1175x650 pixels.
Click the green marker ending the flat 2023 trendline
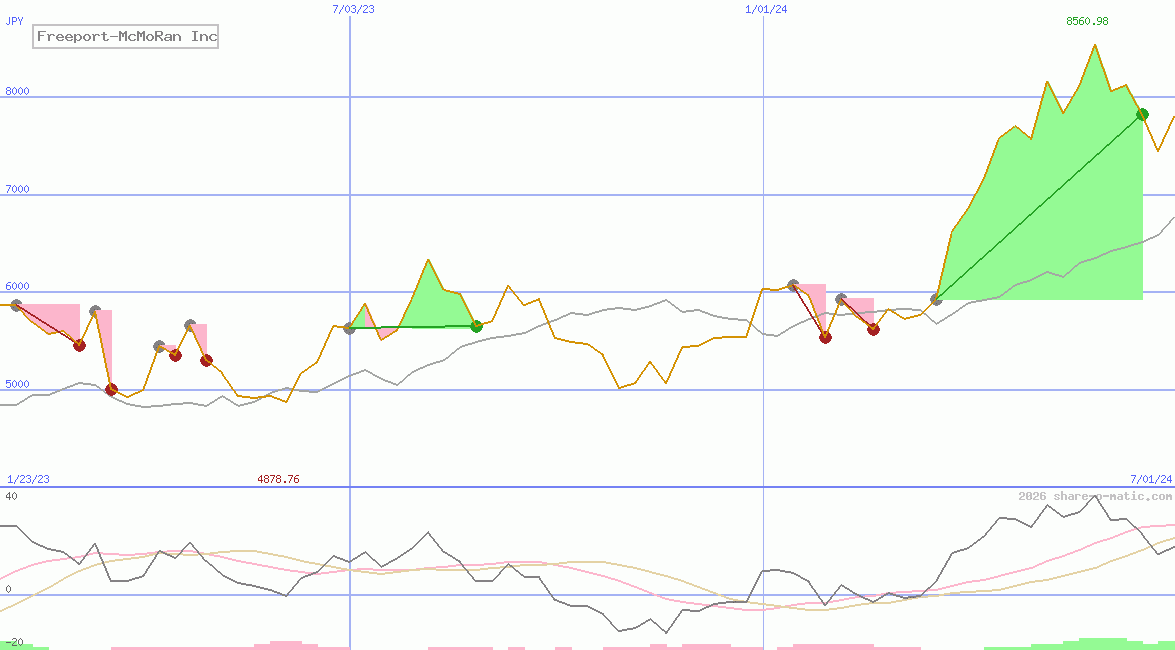tap(477, 325)
